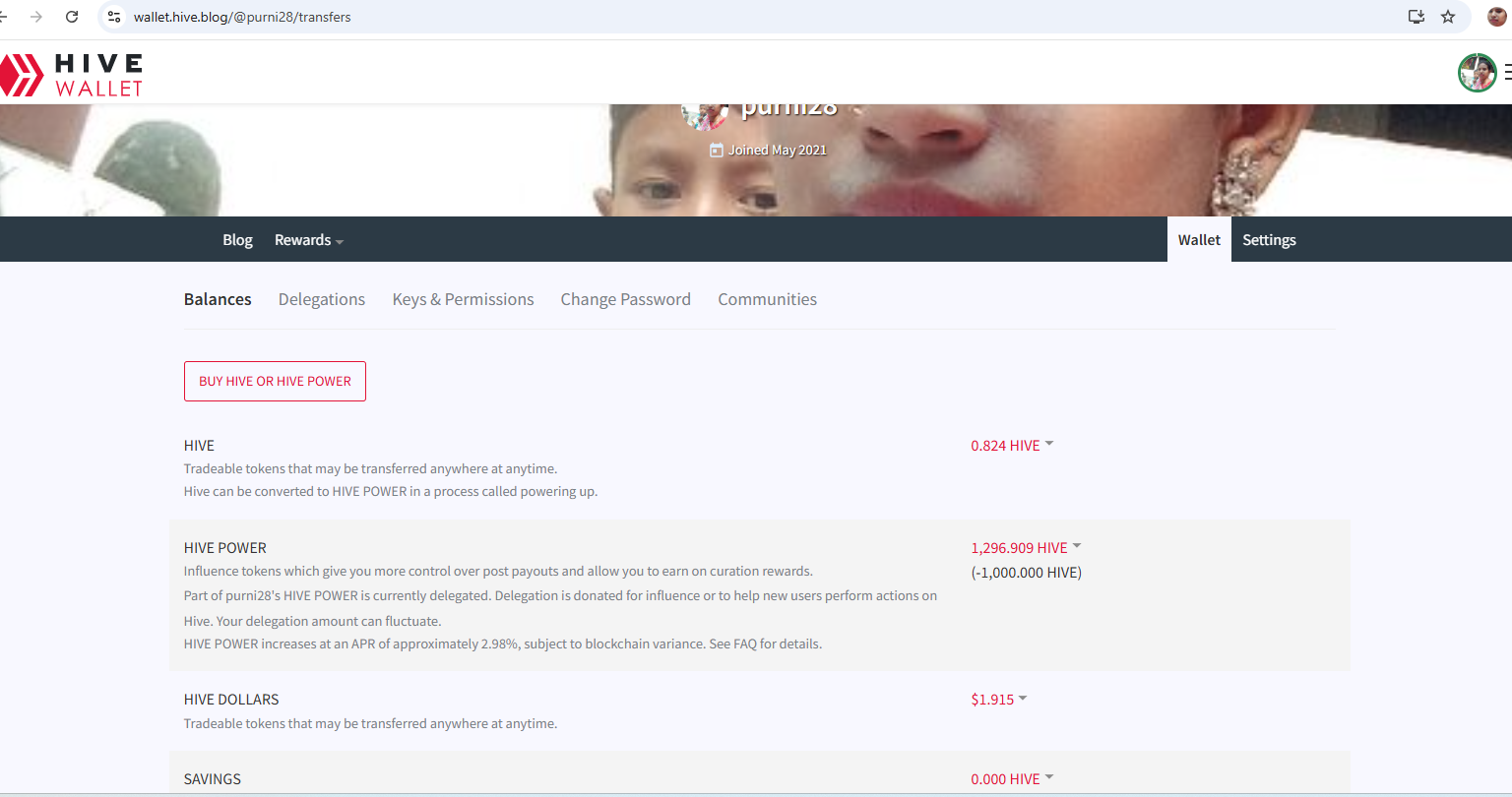
Task: Click the profile picture in the banner
Action: 705,116
